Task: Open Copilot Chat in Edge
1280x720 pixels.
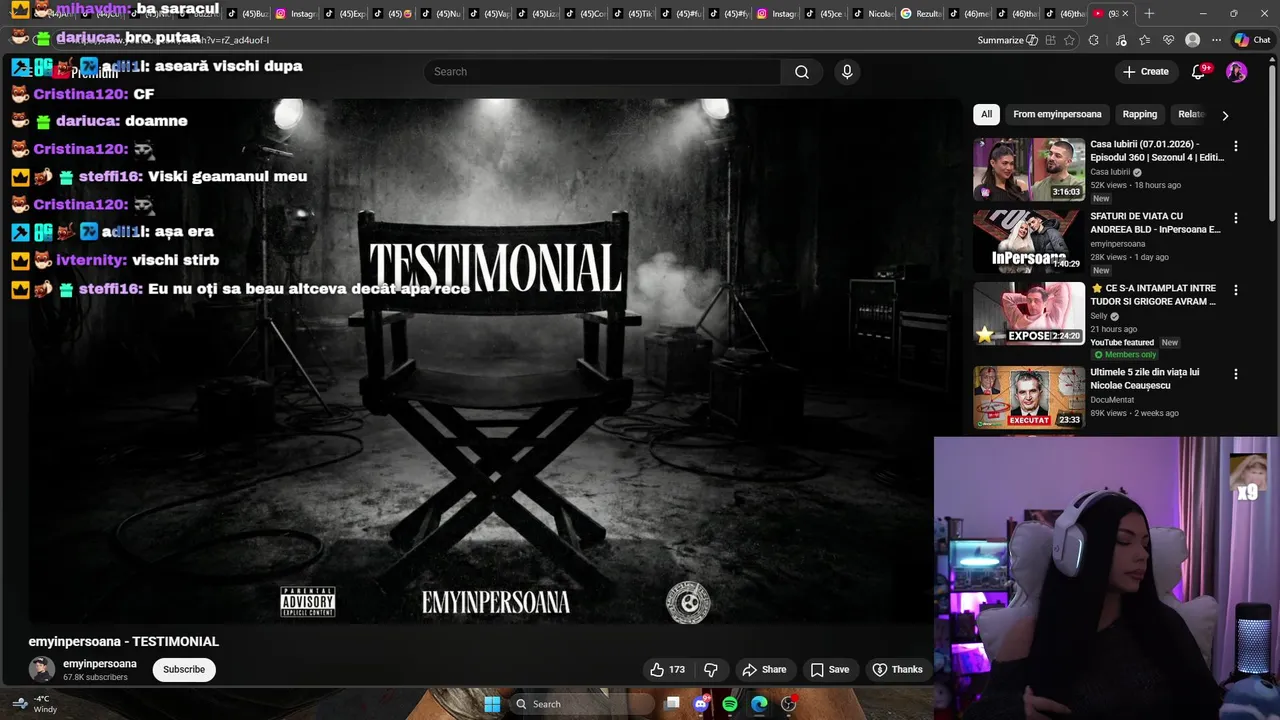Action: pos(1252,40)
